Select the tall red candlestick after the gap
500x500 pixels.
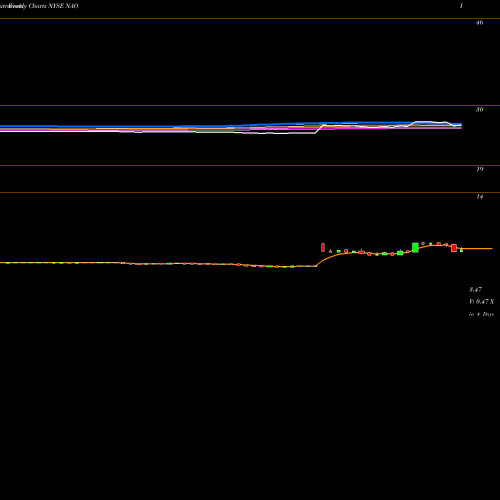(323, 247)
